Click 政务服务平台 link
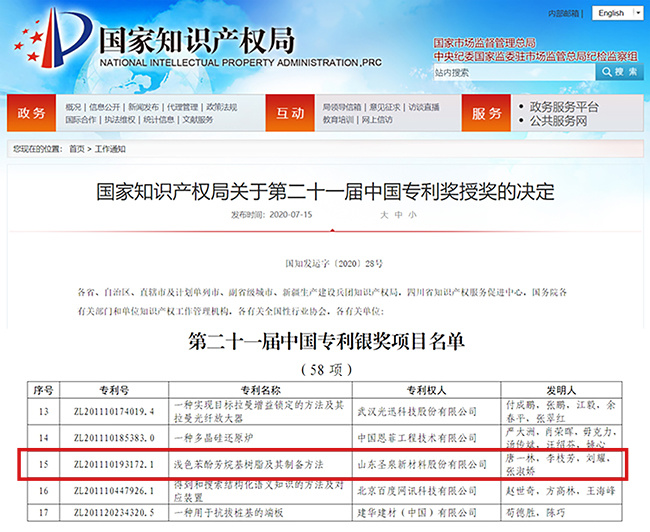650x532 pixels. tap(564, 106)
